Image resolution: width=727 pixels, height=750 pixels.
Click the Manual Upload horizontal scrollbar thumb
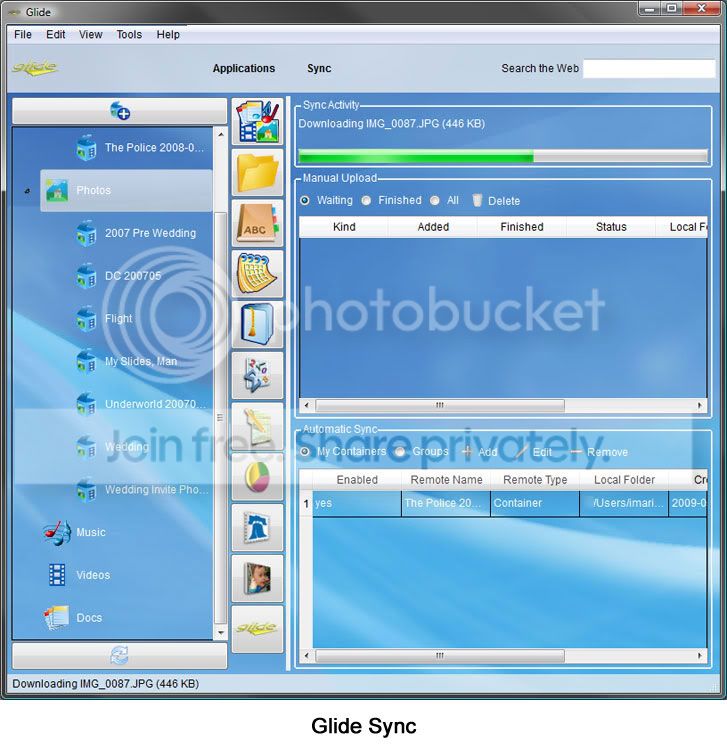440,405
